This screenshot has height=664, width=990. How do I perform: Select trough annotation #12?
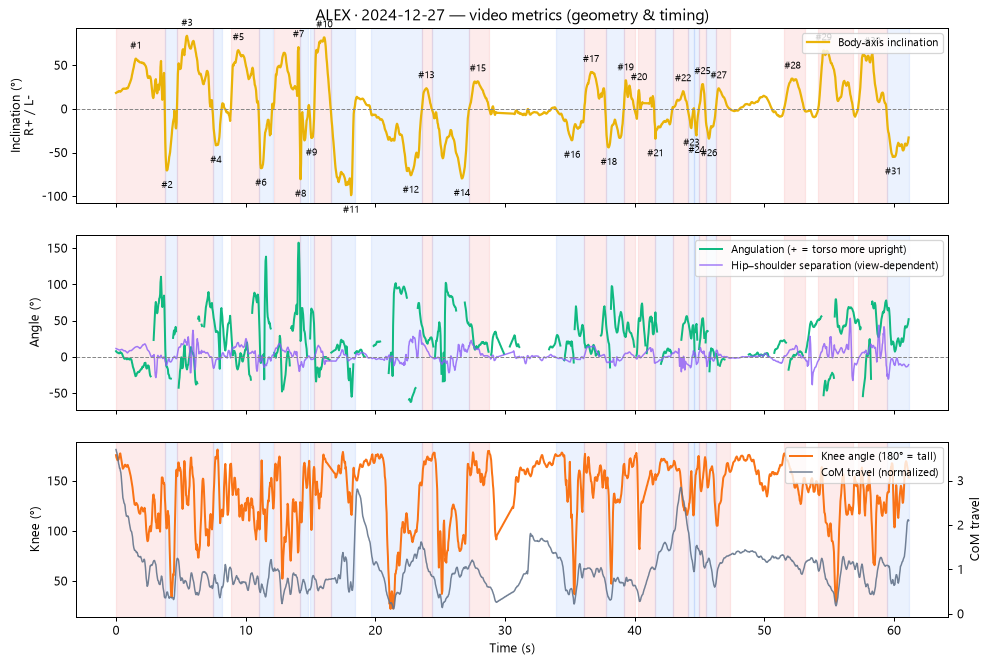[410, 189]
